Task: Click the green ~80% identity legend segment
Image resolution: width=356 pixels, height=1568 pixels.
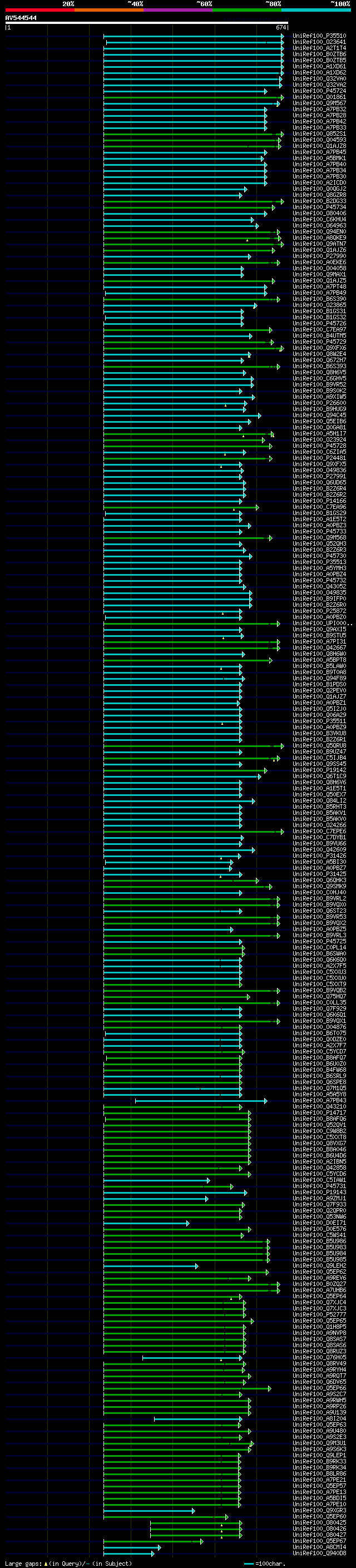Action: (247, 10)
